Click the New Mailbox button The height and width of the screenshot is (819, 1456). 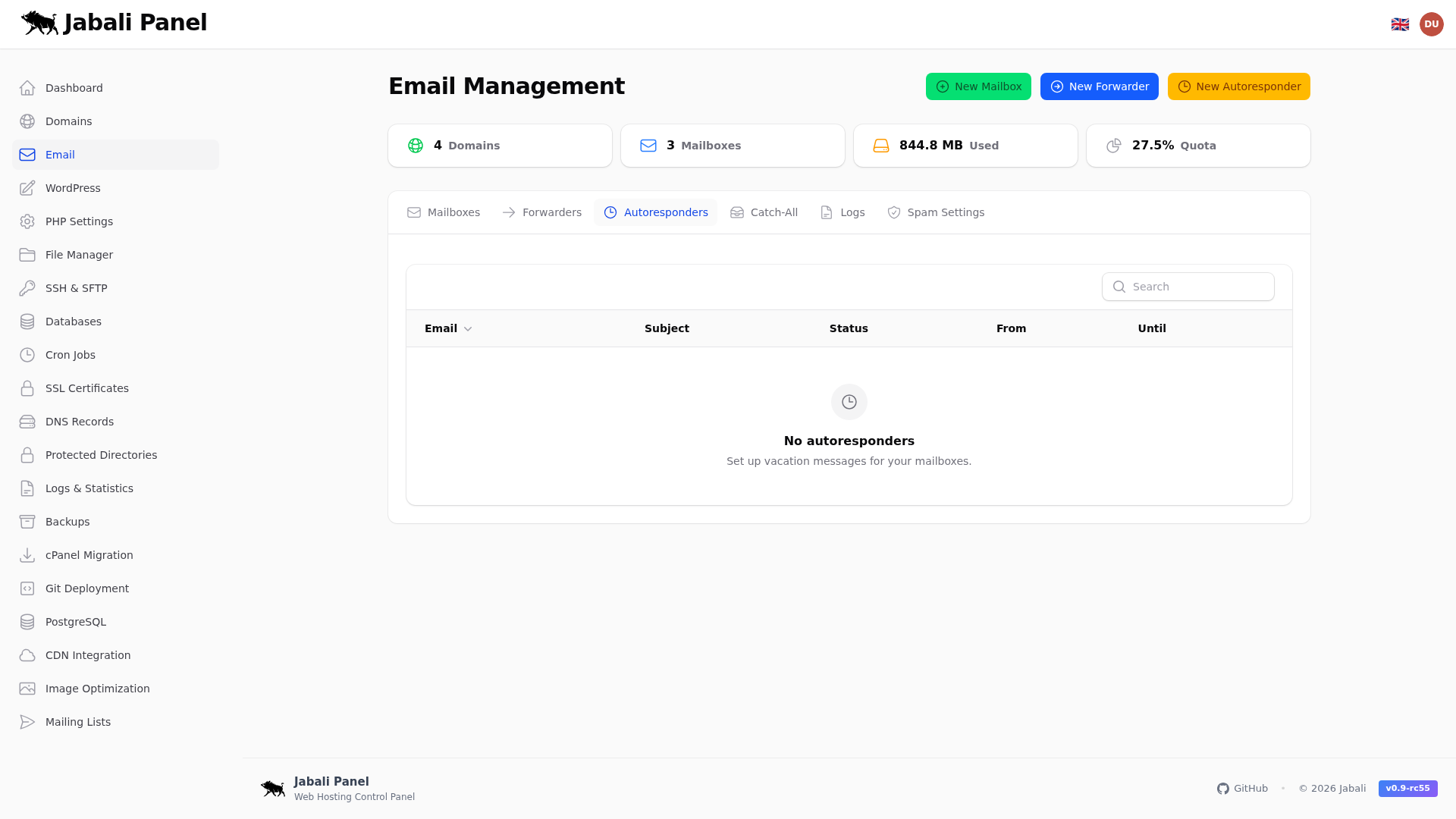click(978, 86)
